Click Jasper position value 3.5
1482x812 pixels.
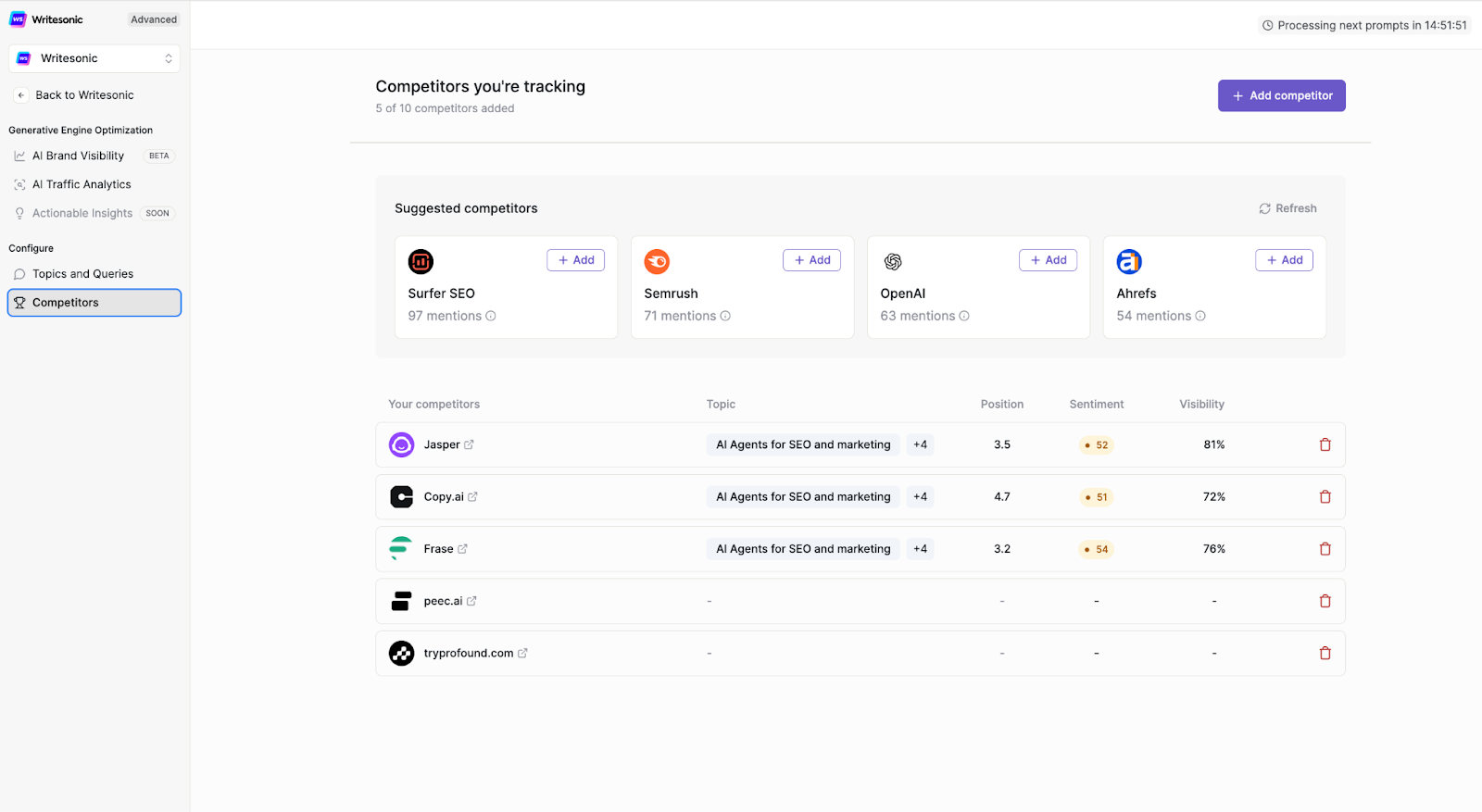point(1002,444)
